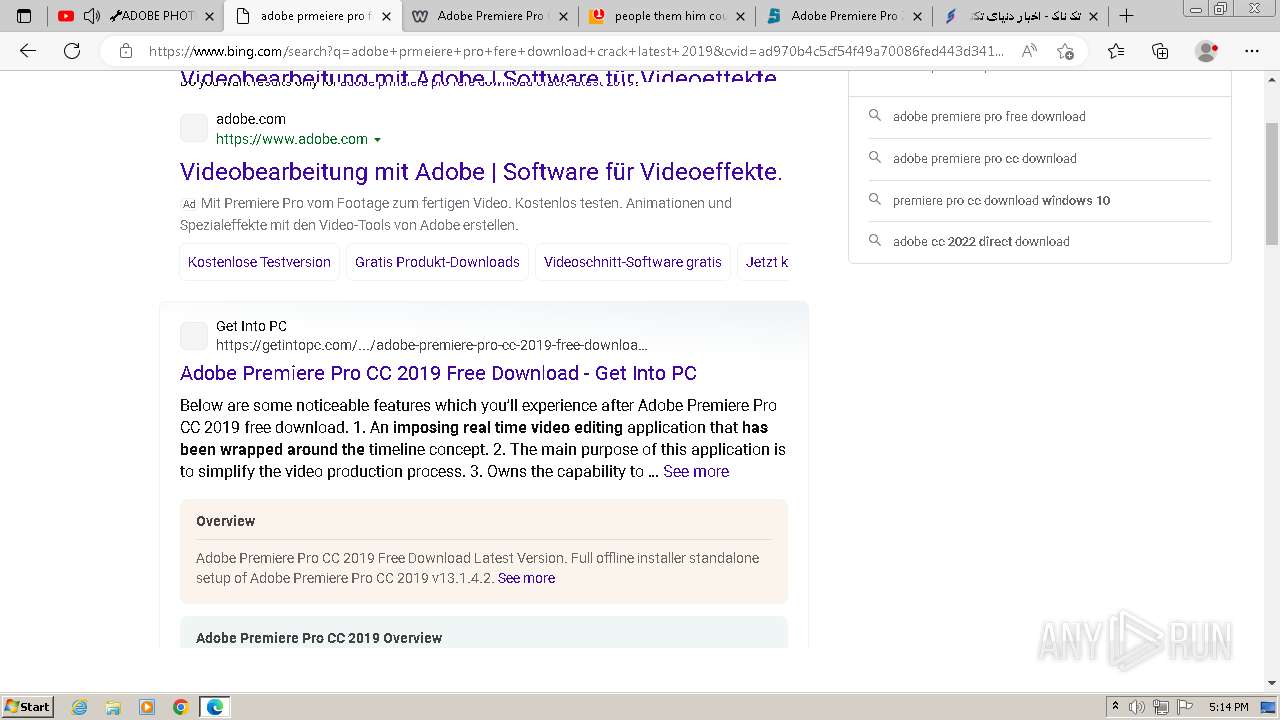Expand the adobe.com ad URL dropdown
1280x720 pixels.
tap(377, 140)
